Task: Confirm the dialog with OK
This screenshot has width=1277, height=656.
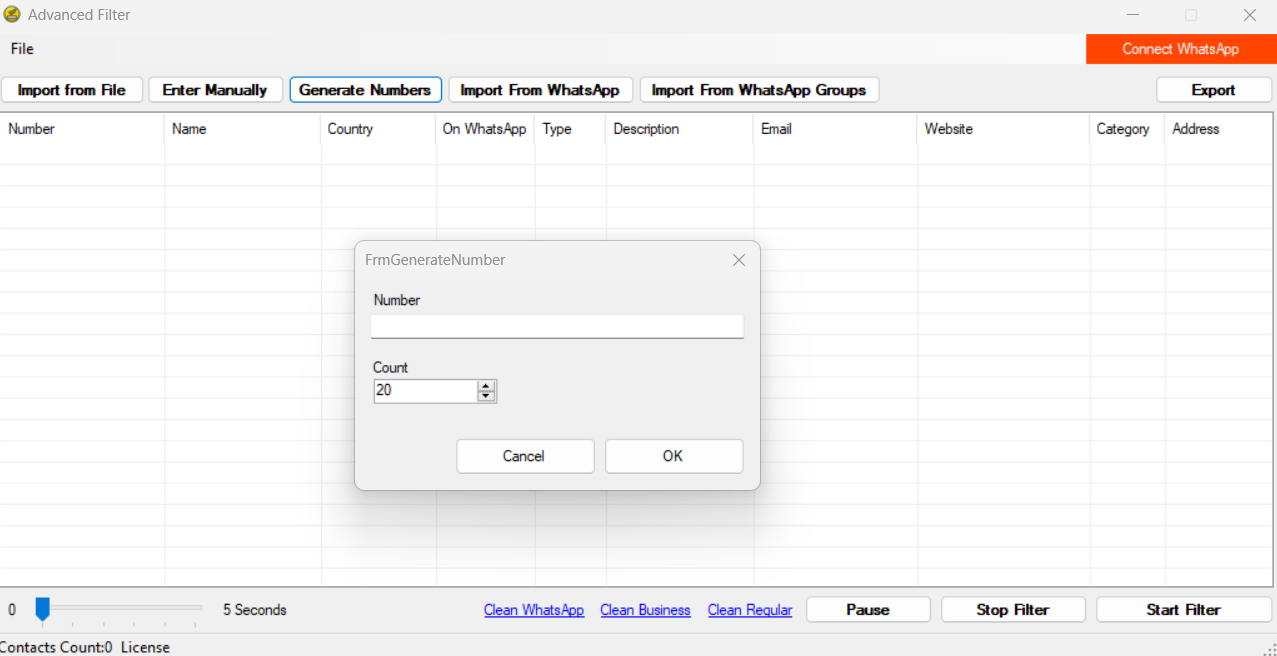Action: coord(673,456)
